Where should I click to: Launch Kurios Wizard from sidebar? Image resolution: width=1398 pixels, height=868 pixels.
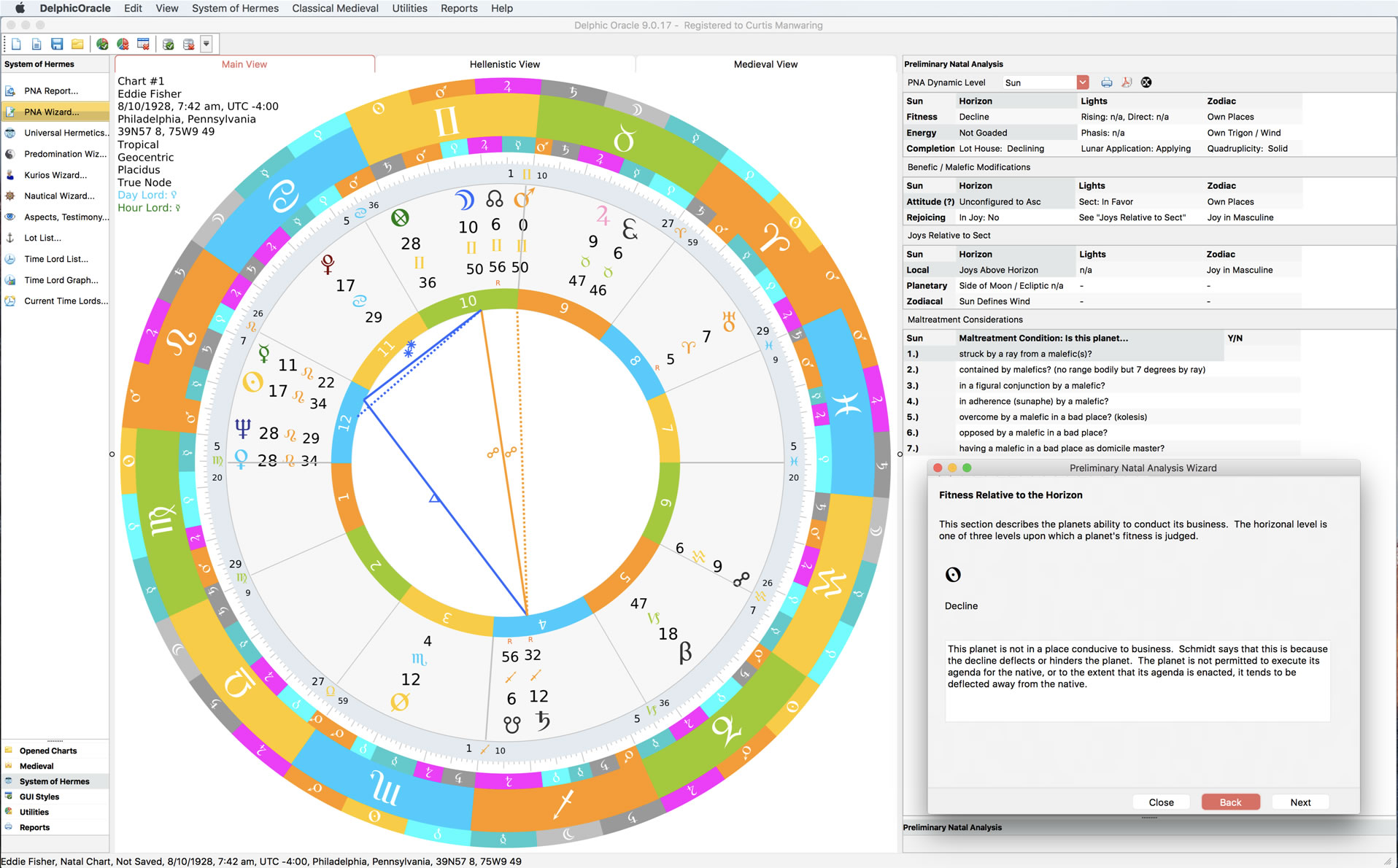tap(55, 175)
